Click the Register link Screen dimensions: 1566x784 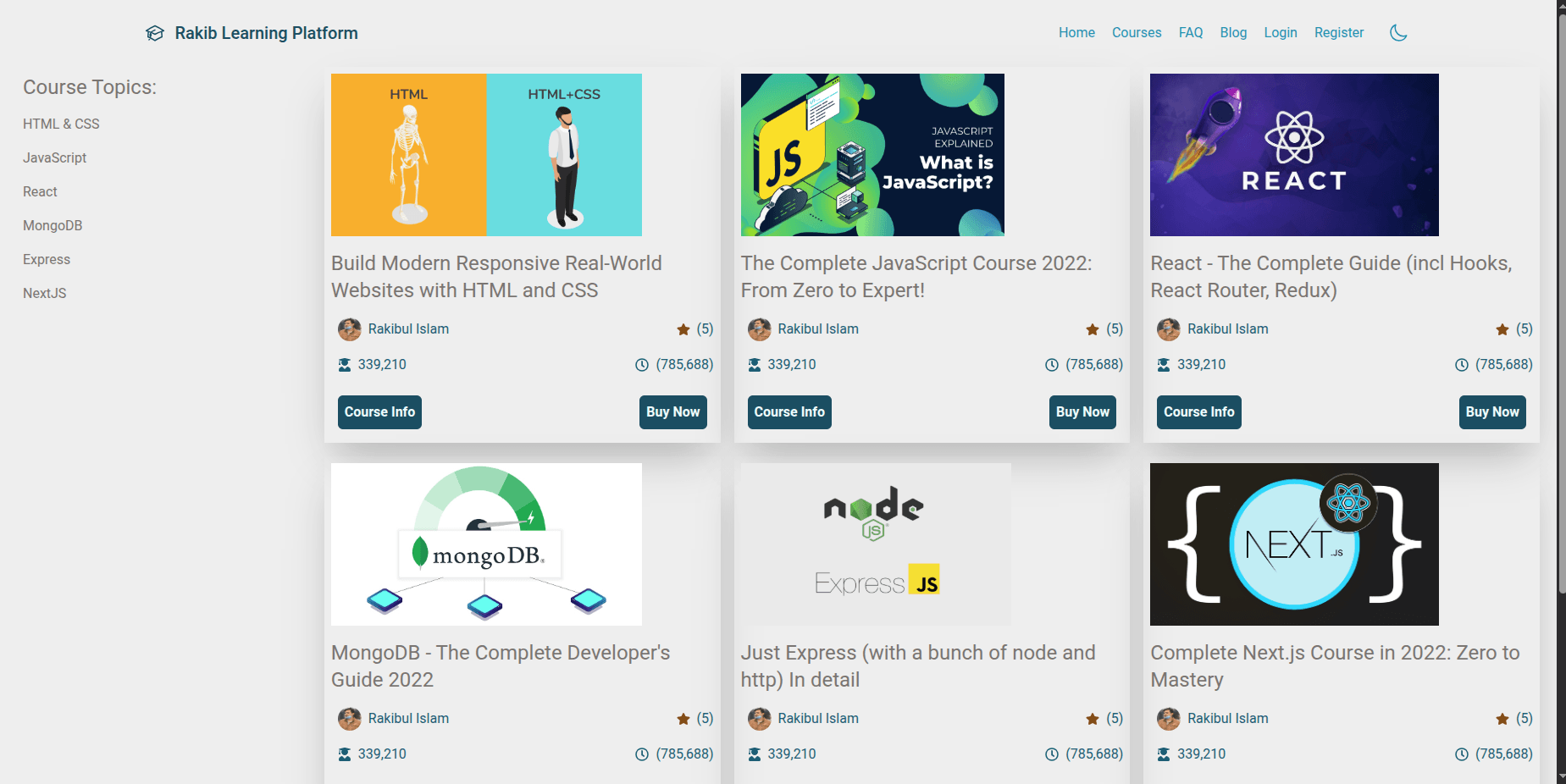click(x=1338, y=32)
